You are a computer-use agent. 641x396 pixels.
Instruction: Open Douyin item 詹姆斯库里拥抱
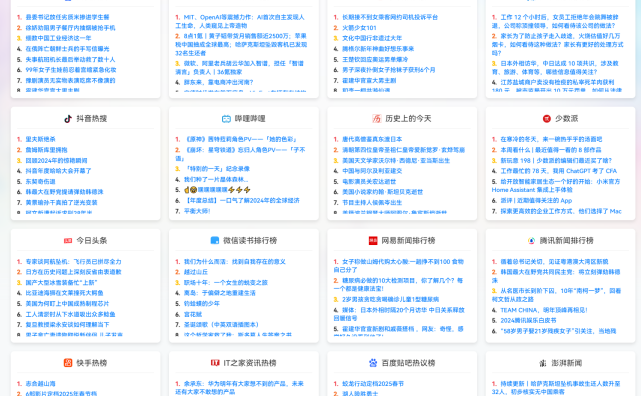click(46, 150)
